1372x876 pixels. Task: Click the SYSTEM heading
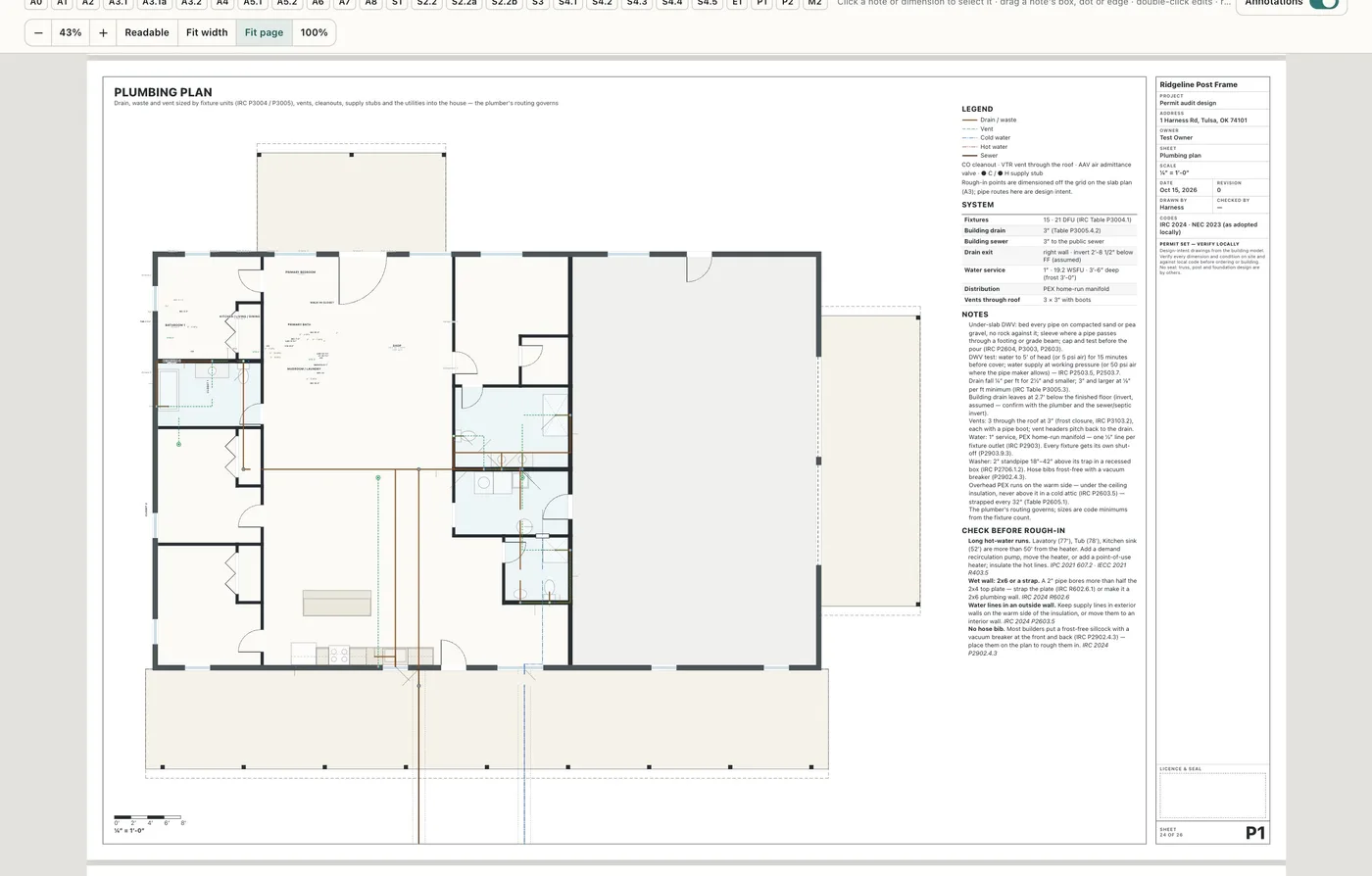point(977,205)
